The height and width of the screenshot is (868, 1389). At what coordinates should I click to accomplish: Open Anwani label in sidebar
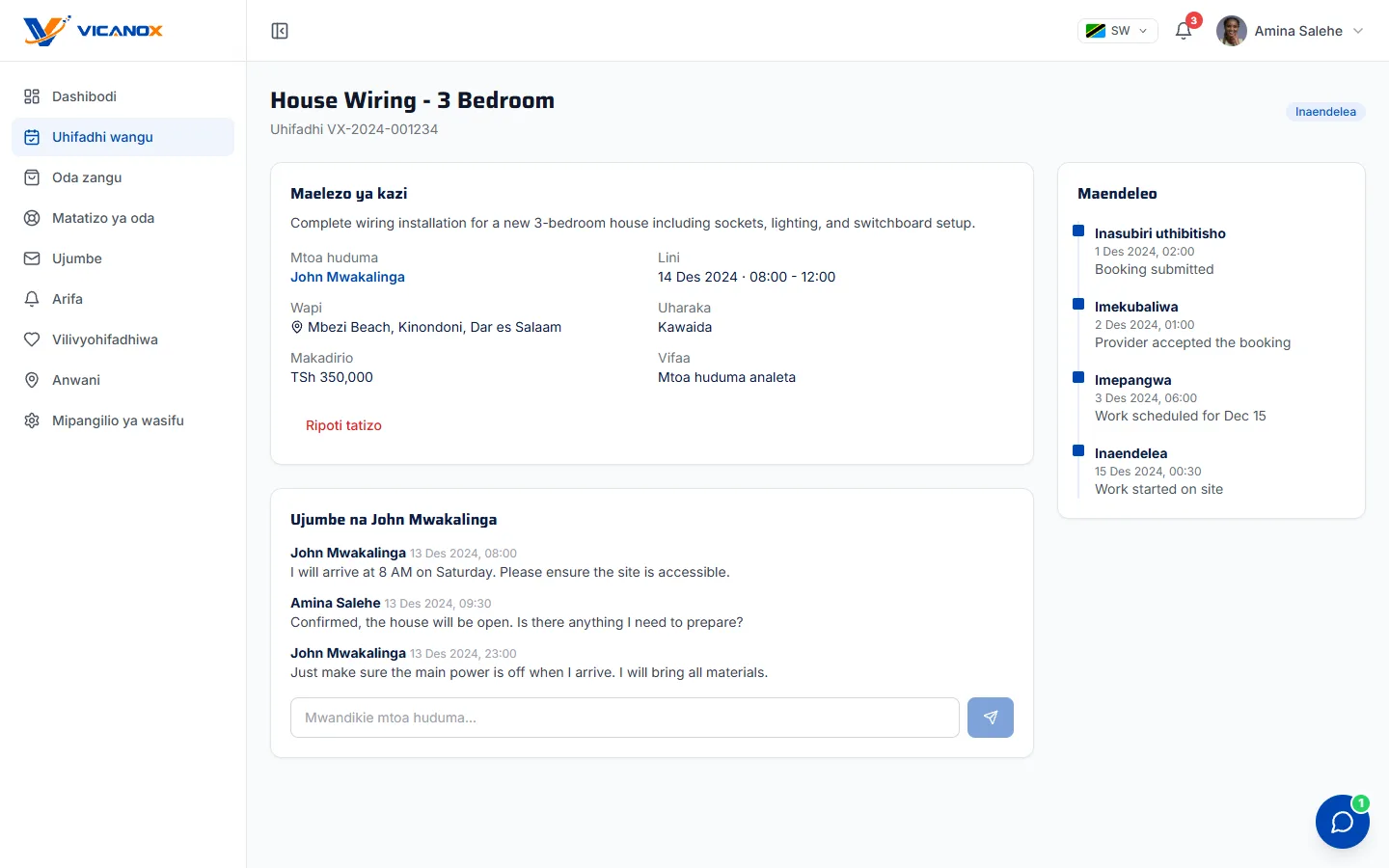coord(76,380)
